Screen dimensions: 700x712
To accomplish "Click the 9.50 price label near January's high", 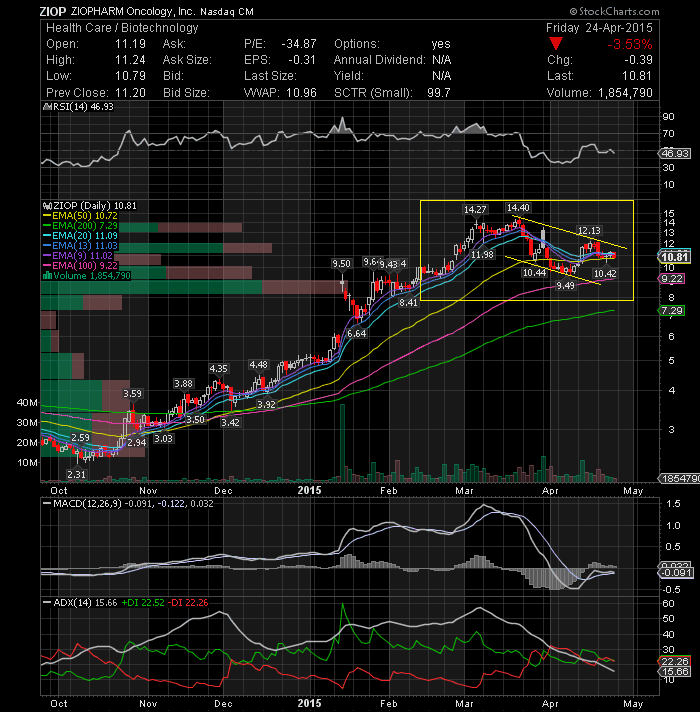I will 341,264.
